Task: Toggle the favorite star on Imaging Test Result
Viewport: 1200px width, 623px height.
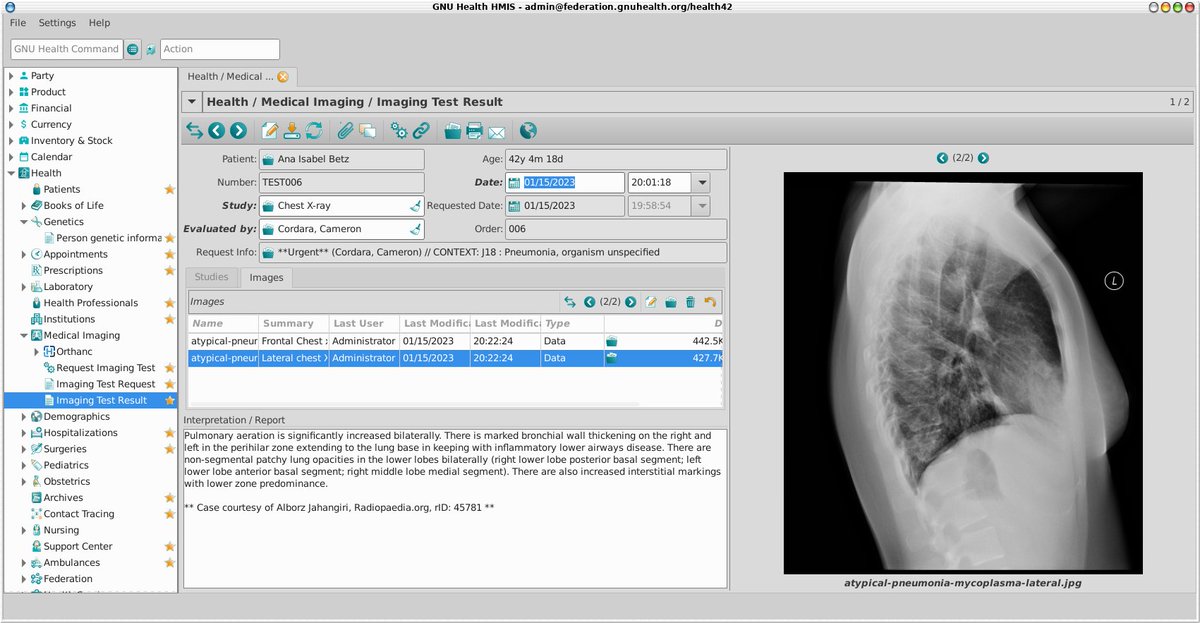Action: 167,399
